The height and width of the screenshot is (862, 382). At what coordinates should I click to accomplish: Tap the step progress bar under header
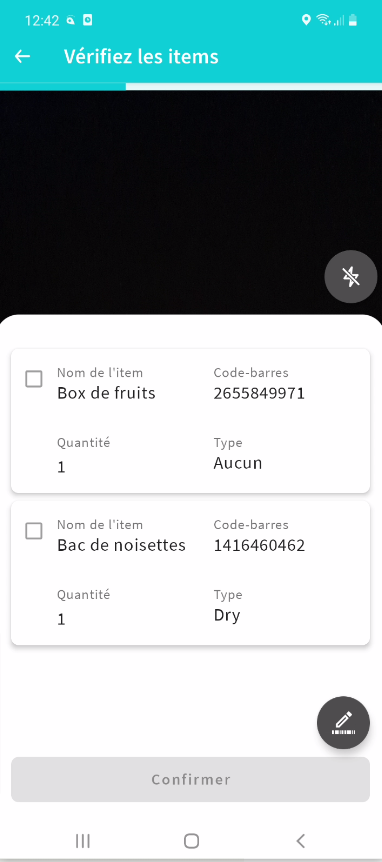(191, 86)
